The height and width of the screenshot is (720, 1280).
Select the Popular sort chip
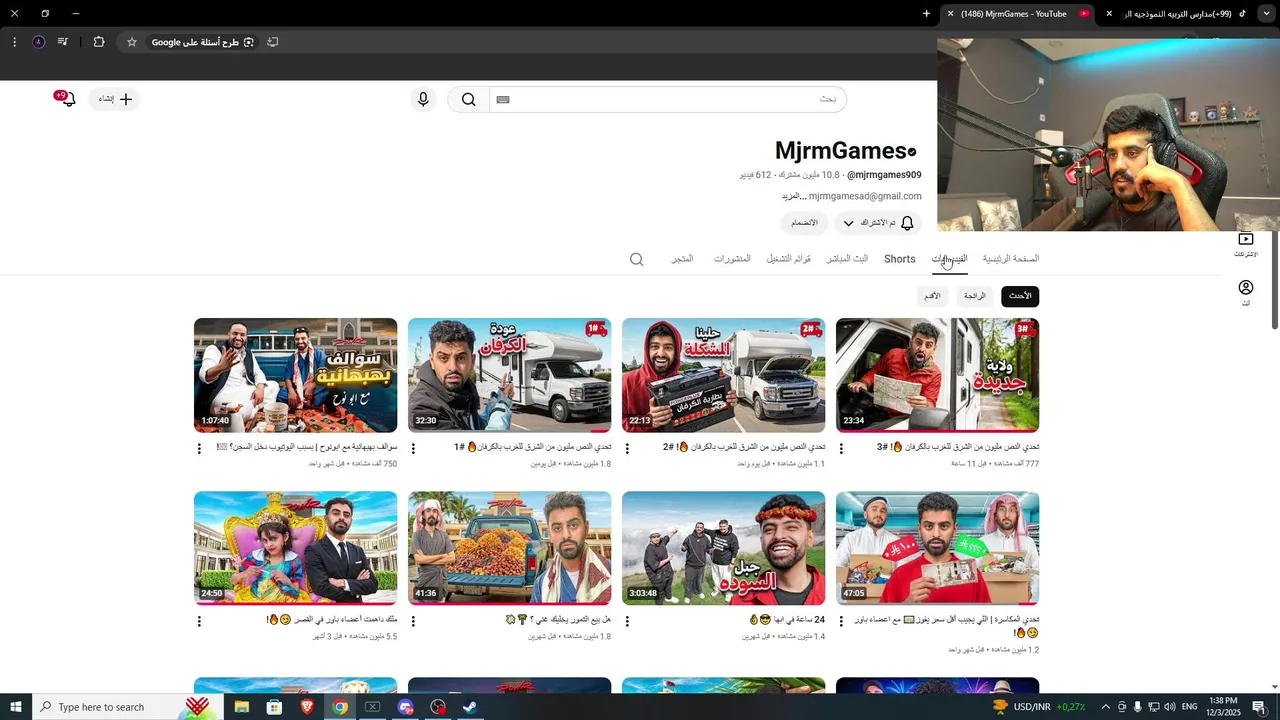(x=975, y=296)
